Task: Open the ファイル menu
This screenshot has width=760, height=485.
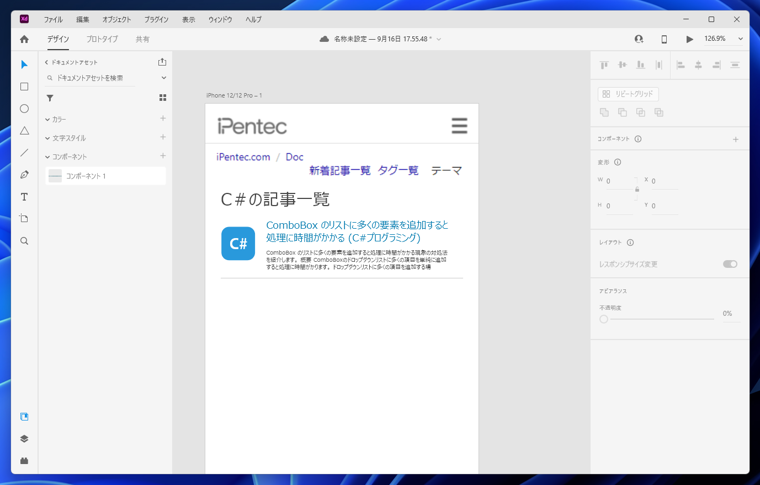Action: (x=53, y=19)
